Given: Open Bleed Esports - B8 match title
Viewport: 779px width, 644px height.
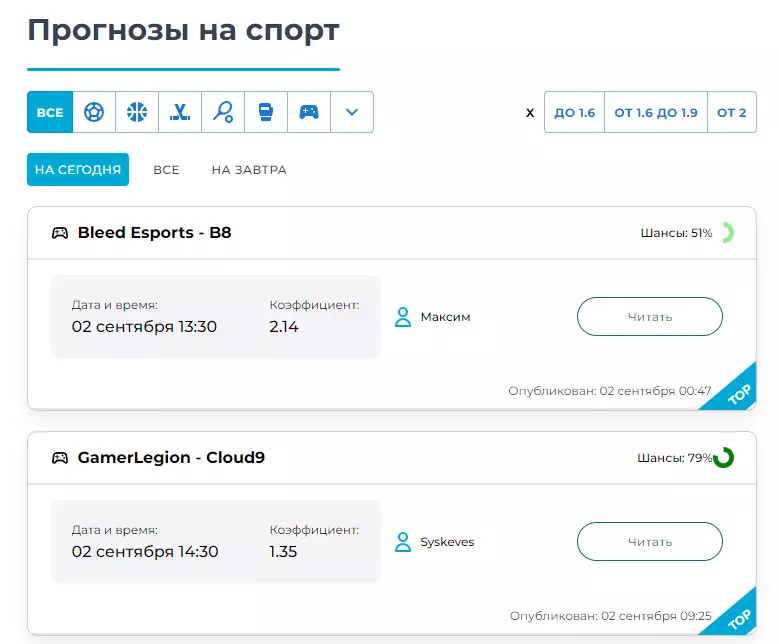Looking at the screenshot, I should (x=155, y=233).
